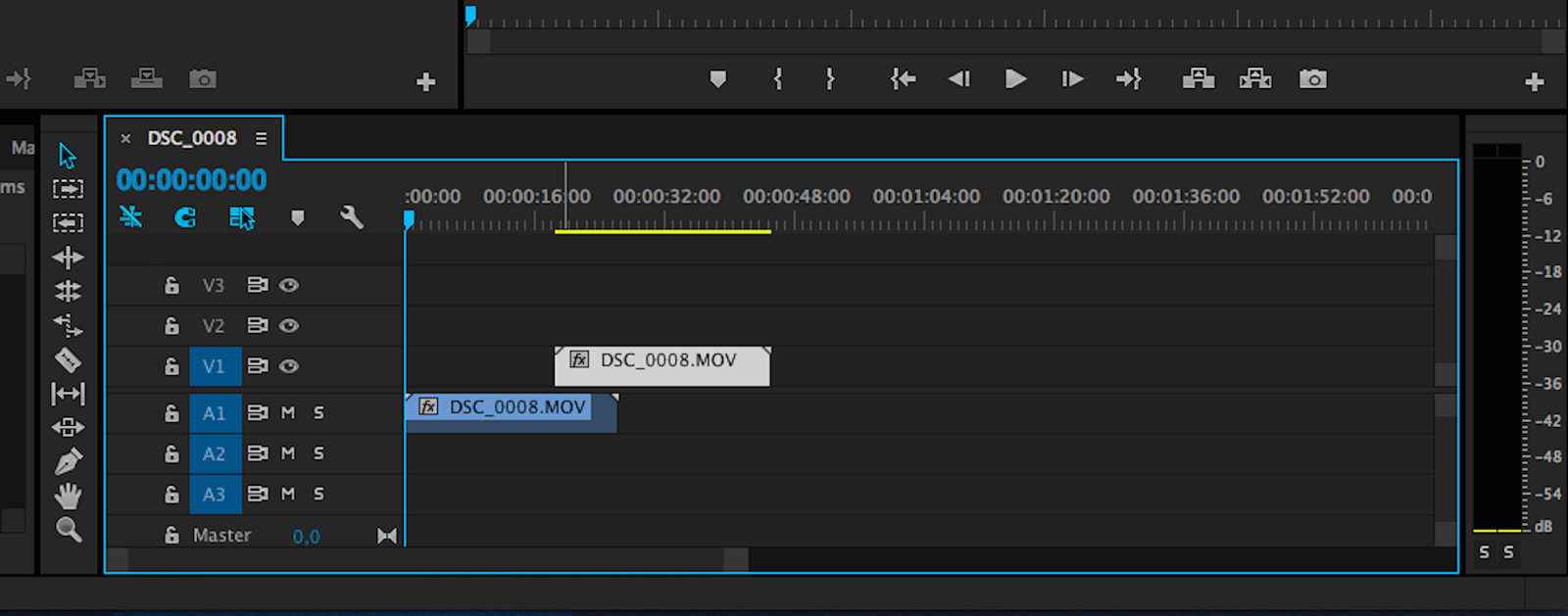Mute audio track A1
This screenshot has height=616, width=1568.
click(288, 413)
